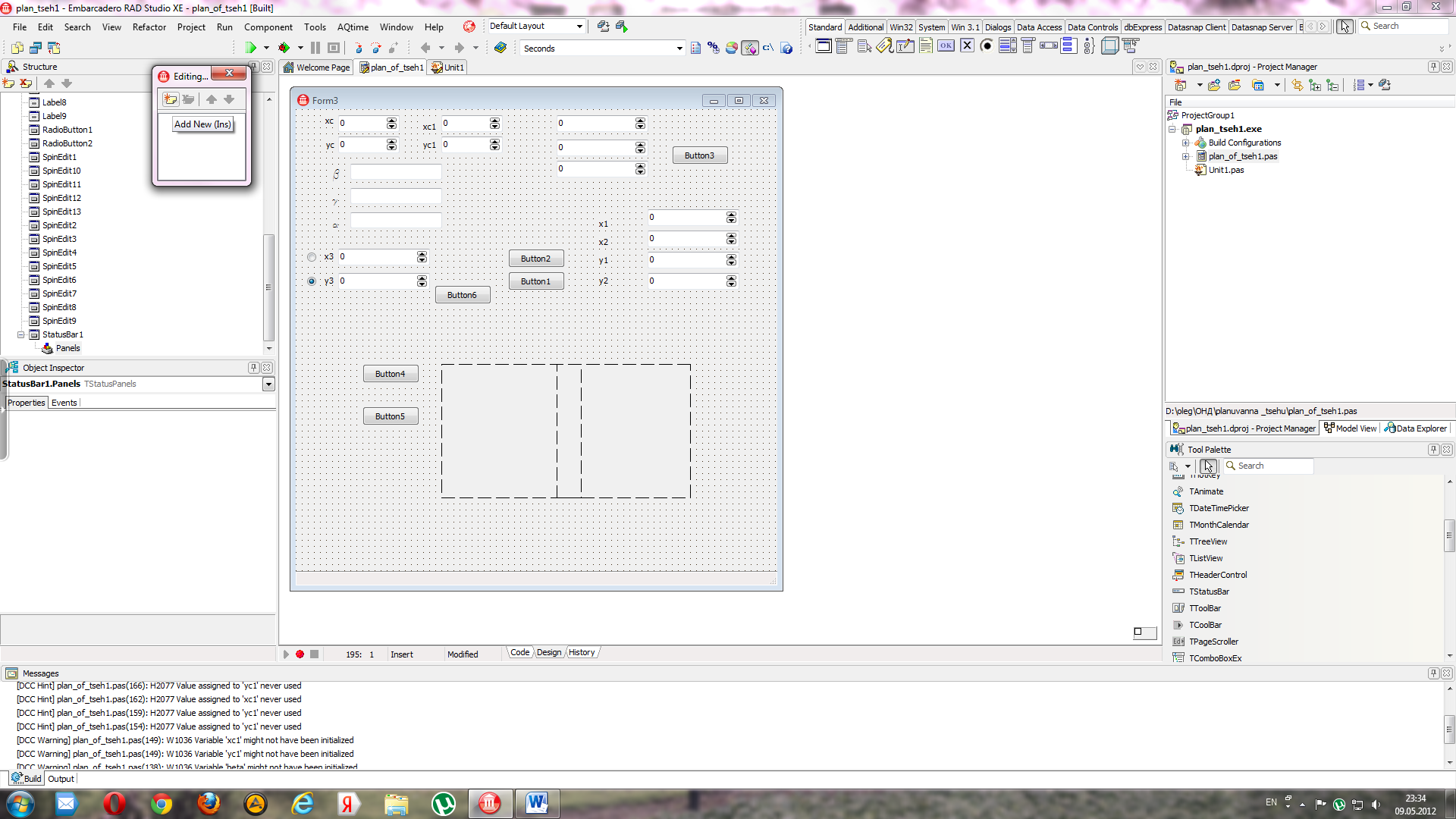Click Button2 on Form3

535,259
